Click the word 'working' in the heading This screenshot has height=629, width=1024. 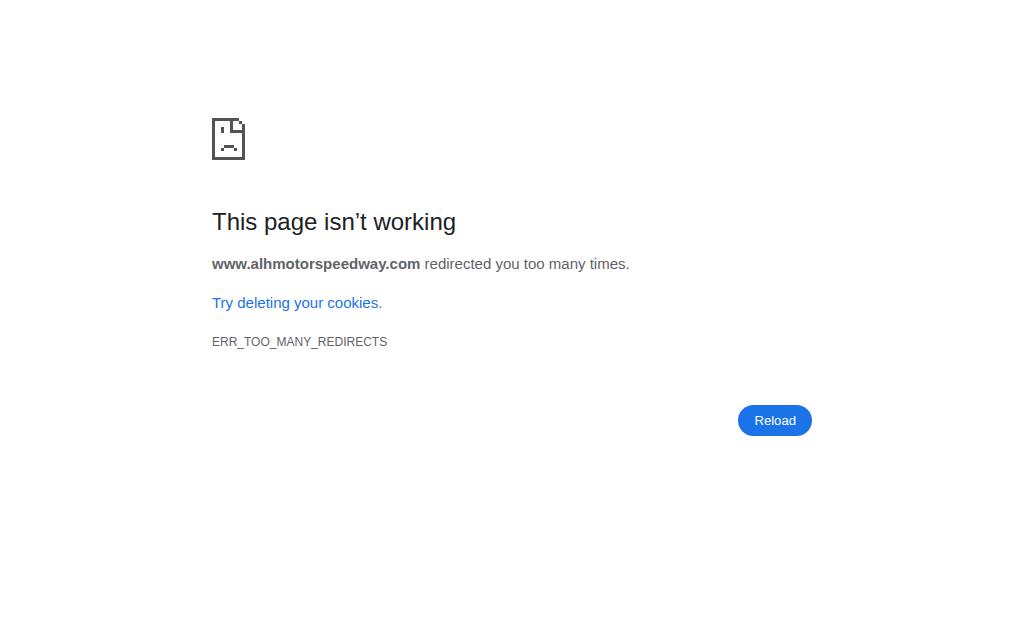(415, 222)
